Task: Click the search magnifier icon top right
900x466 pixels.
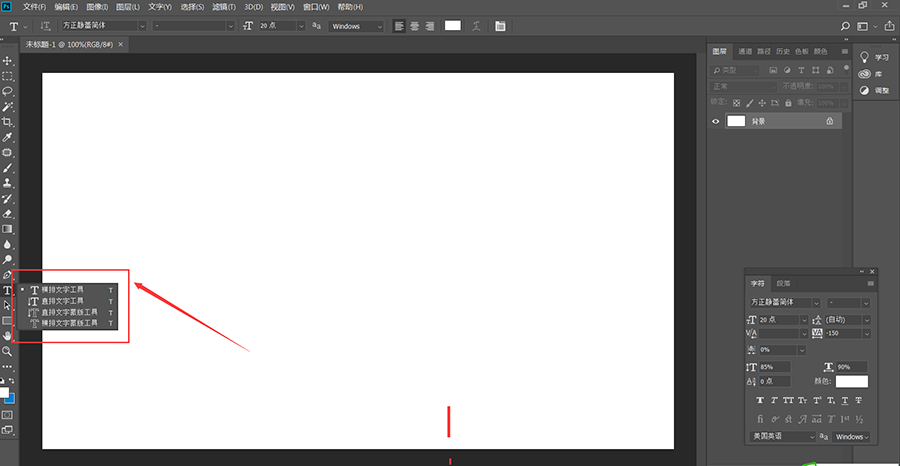Action: pyautogui.click(x=845, y=26)
